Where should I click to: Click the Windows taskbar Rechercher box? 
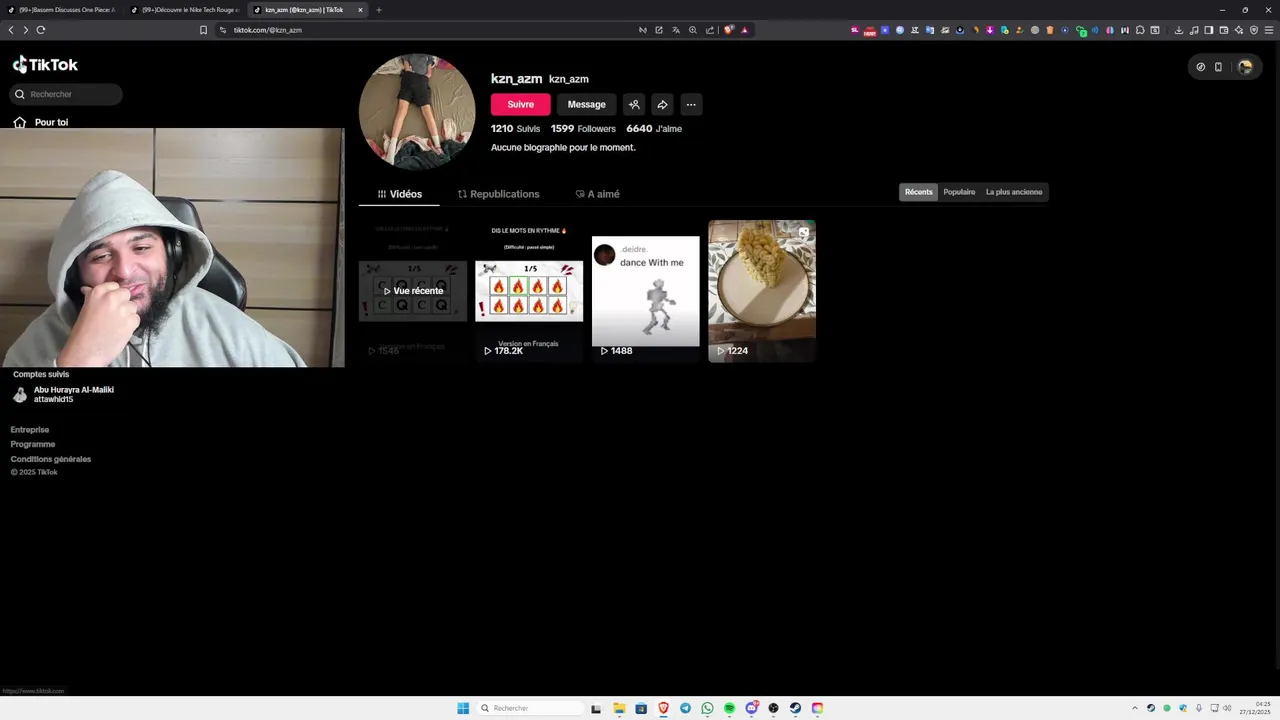[530, 708]
